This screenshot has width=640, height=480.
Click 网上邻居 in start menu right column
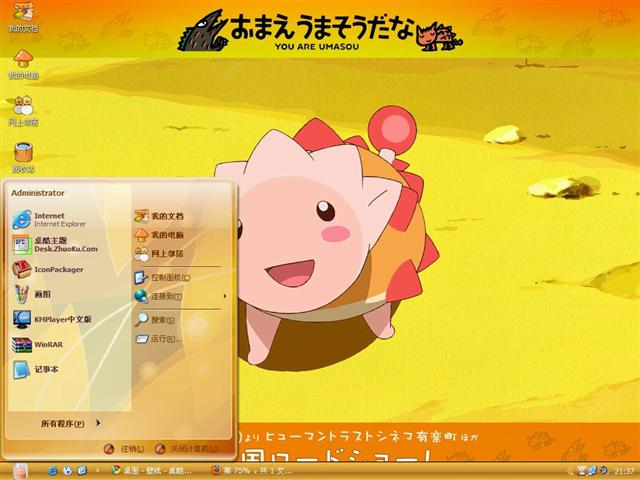pyautogui.click(x=159, y=253)
